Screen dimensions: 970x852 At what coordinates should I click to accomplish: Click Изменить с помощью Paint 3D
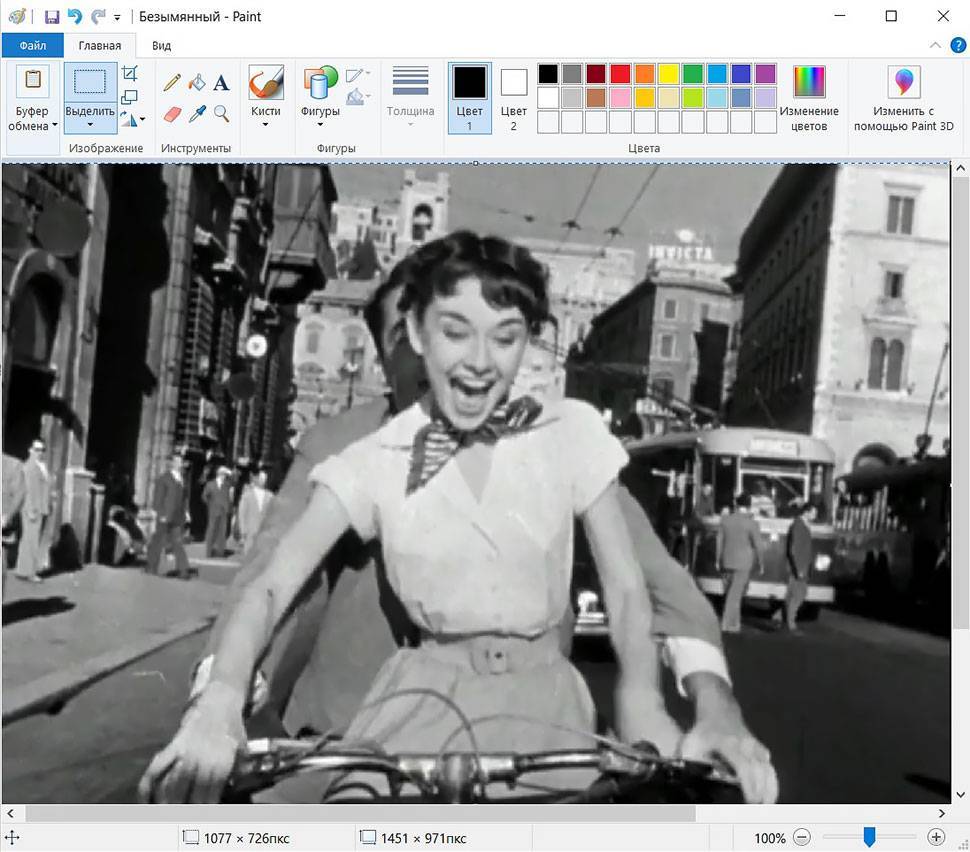(904, 98)
